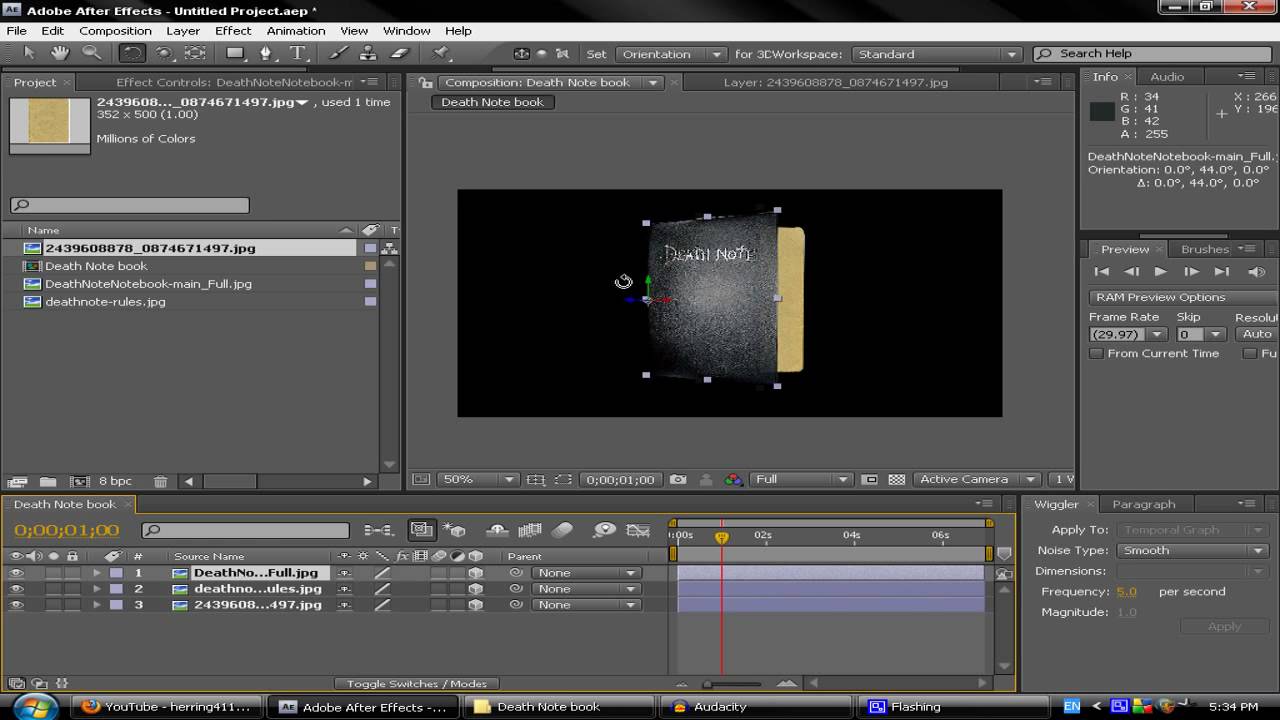Toggle the Frame Blending icon in timeline
This screenshot has height=720, width=1280.
[x=530, y=530]
